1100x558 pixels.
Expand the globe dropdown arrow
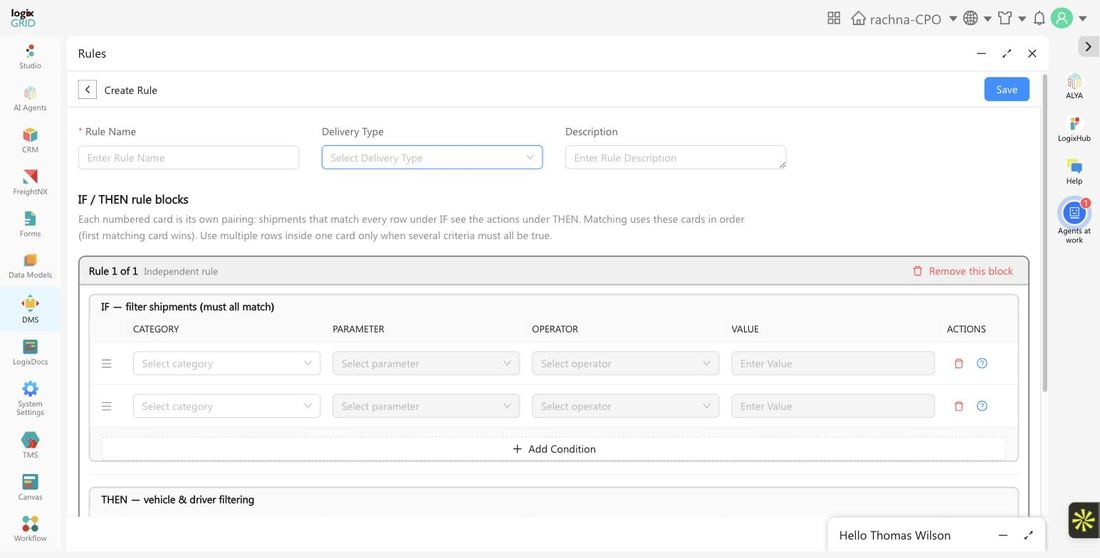[987, 18]
